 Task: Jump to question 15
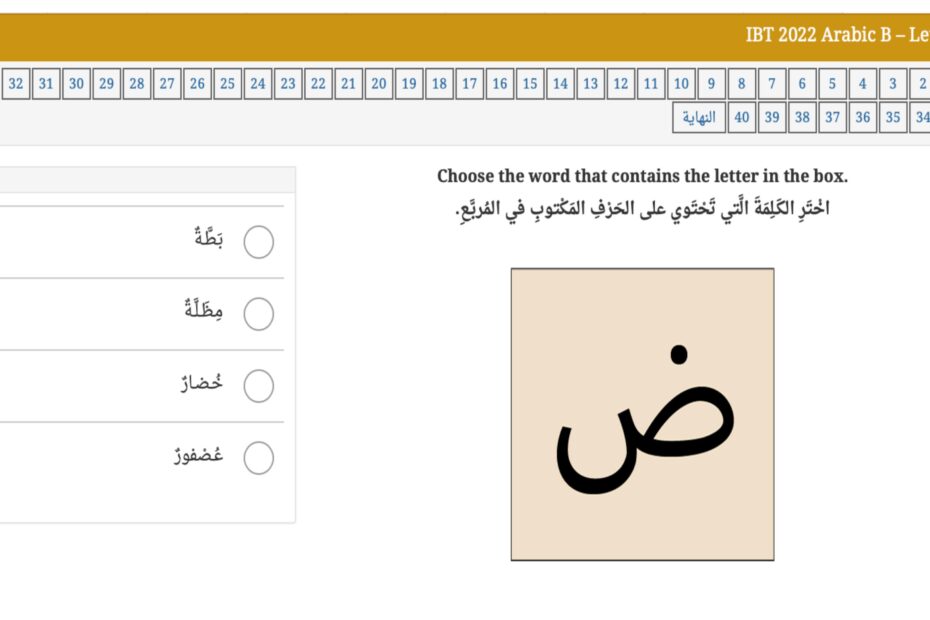click(530, 84)
